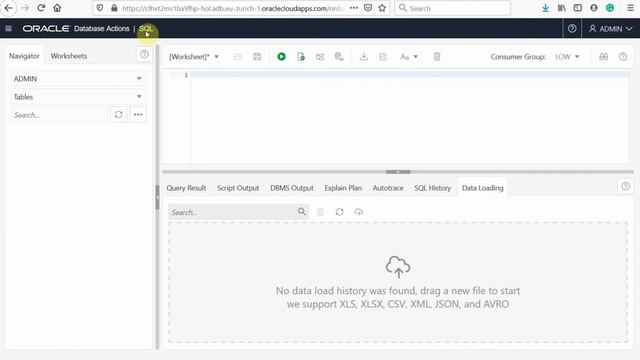Click Data Loading search magnifier icon
640x360 pixels.
302,211
